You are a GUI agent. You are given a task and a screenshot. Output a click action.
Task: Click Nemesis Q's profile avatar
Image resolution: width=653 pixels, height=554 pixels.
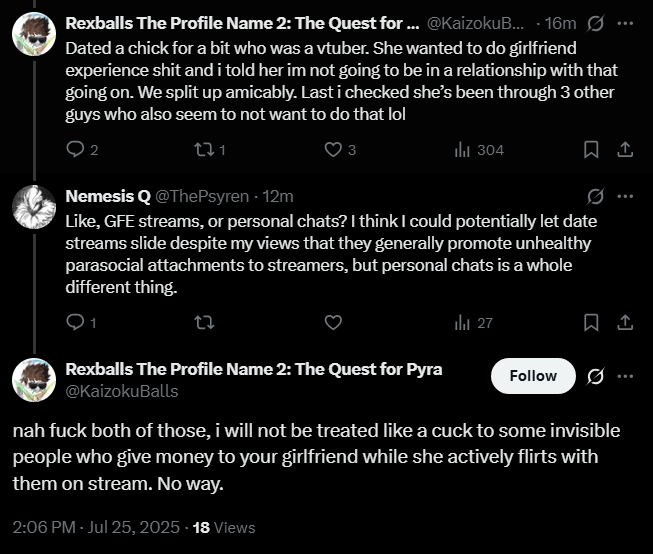[33, 207]
